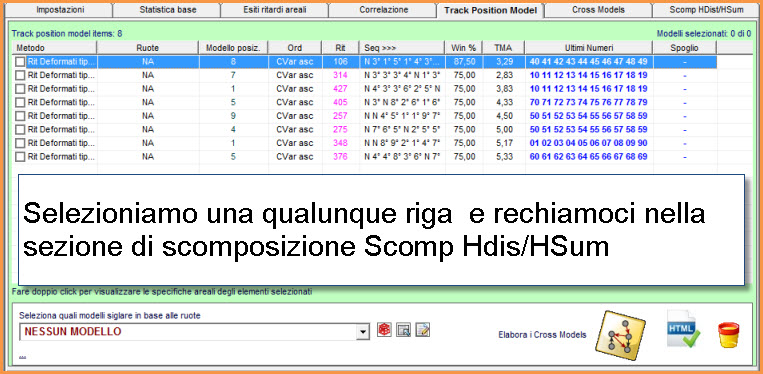Click the Rit column header
The width and height of the screenshot is (763, 374).
click(341, 48)
